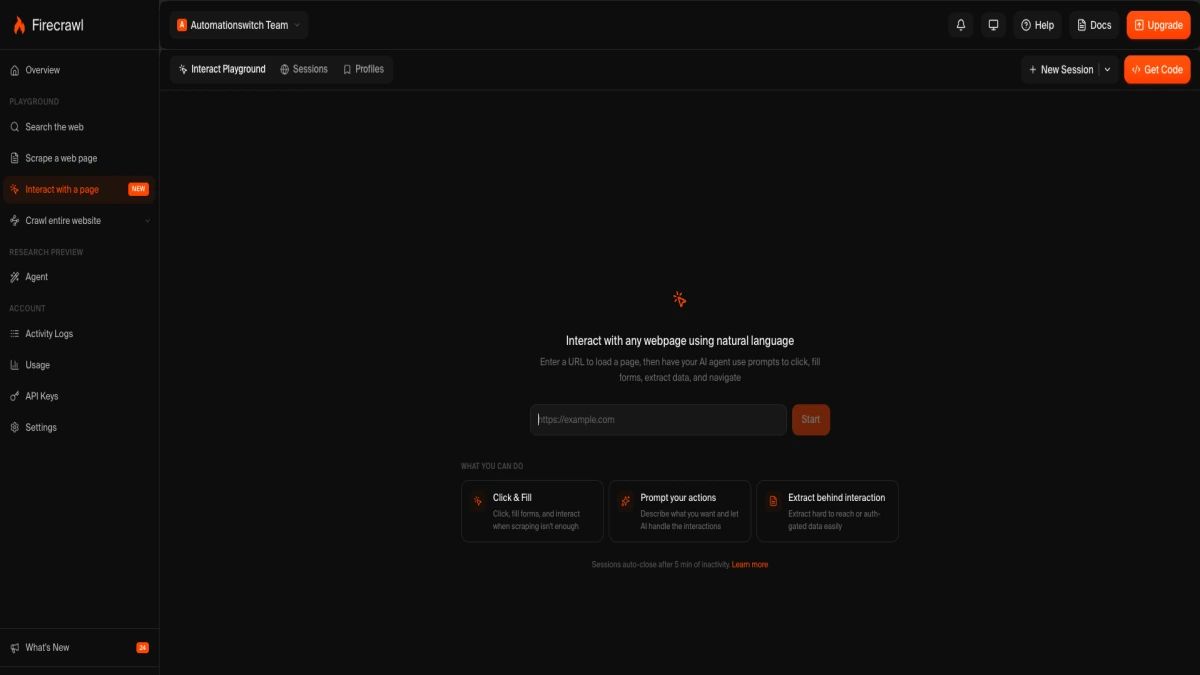This screenshot has width=1200, height=675.
Task: Switch to the Sessions tab
Action: click(x=304, y=69)
